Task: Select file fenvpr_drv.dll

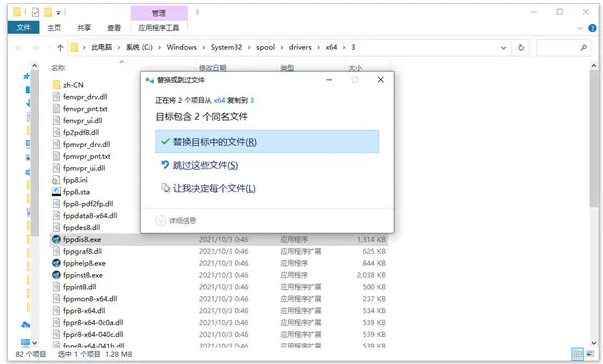Action: pos(85,97)
